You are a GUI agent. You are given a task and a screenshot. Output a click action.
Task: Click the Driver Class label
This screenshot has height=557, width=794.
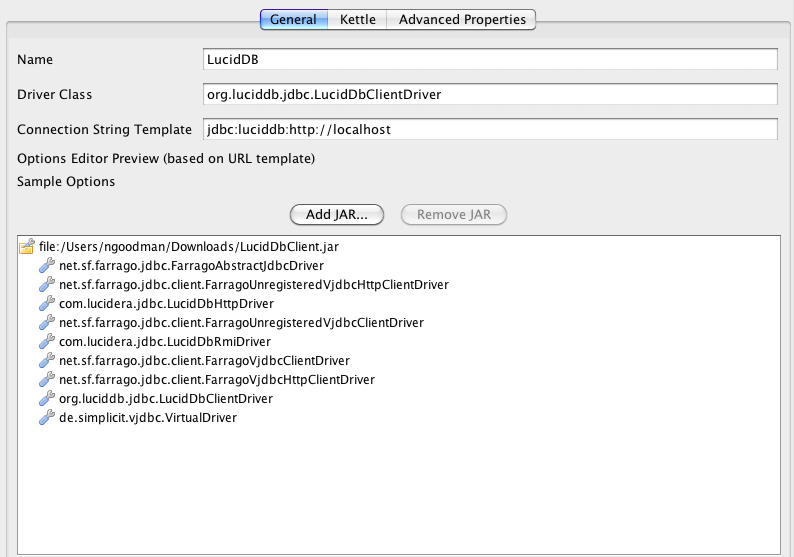(x=54, y=94)
